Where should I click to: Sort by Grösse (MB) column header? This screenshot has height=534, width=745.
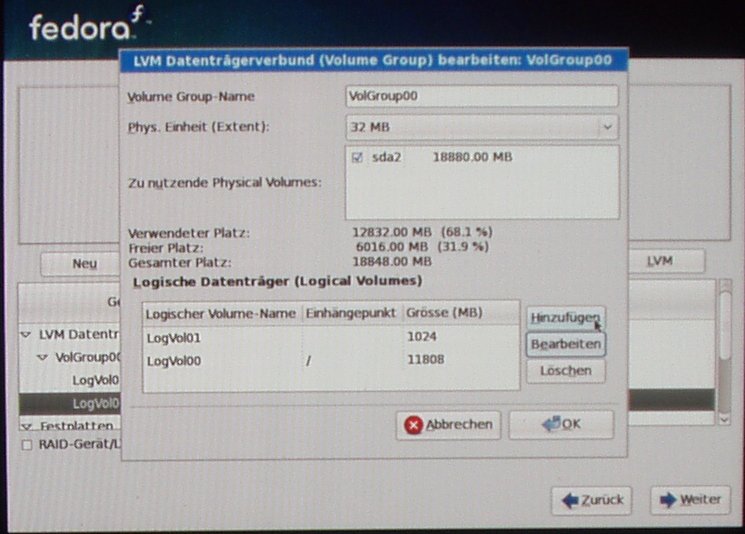coord(458,314)
